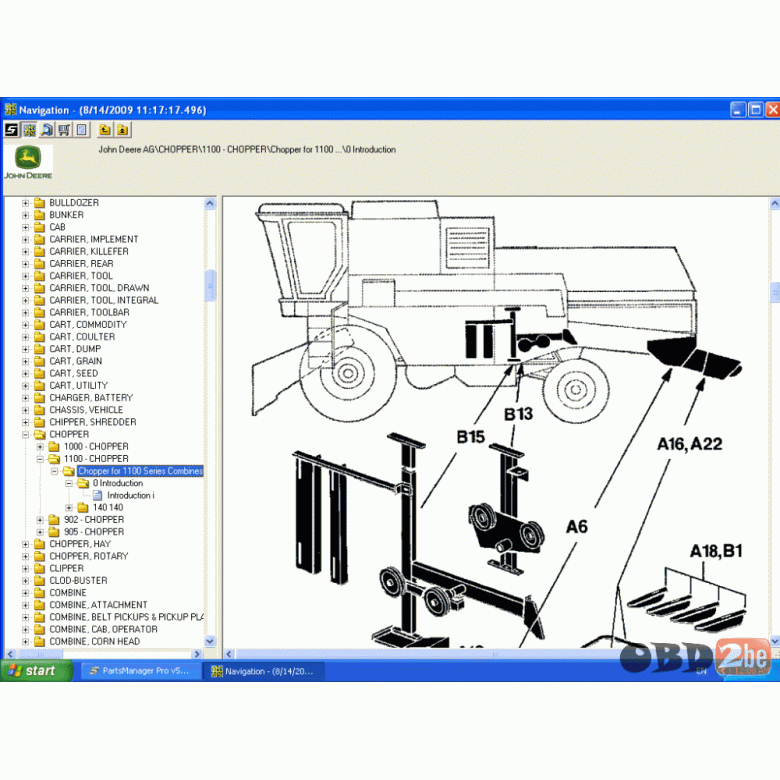Screen dimensions: 780x780
Task: Select the CART, GRAIN tree item
Action: point(75,361)
